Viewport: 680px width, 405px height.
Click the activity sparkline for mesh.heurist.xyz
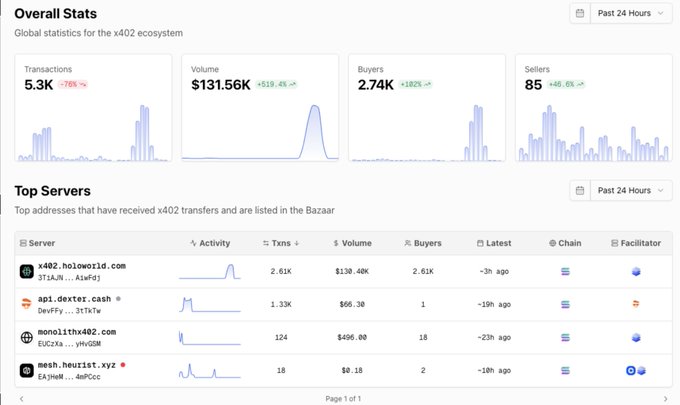tap(209, 371)
